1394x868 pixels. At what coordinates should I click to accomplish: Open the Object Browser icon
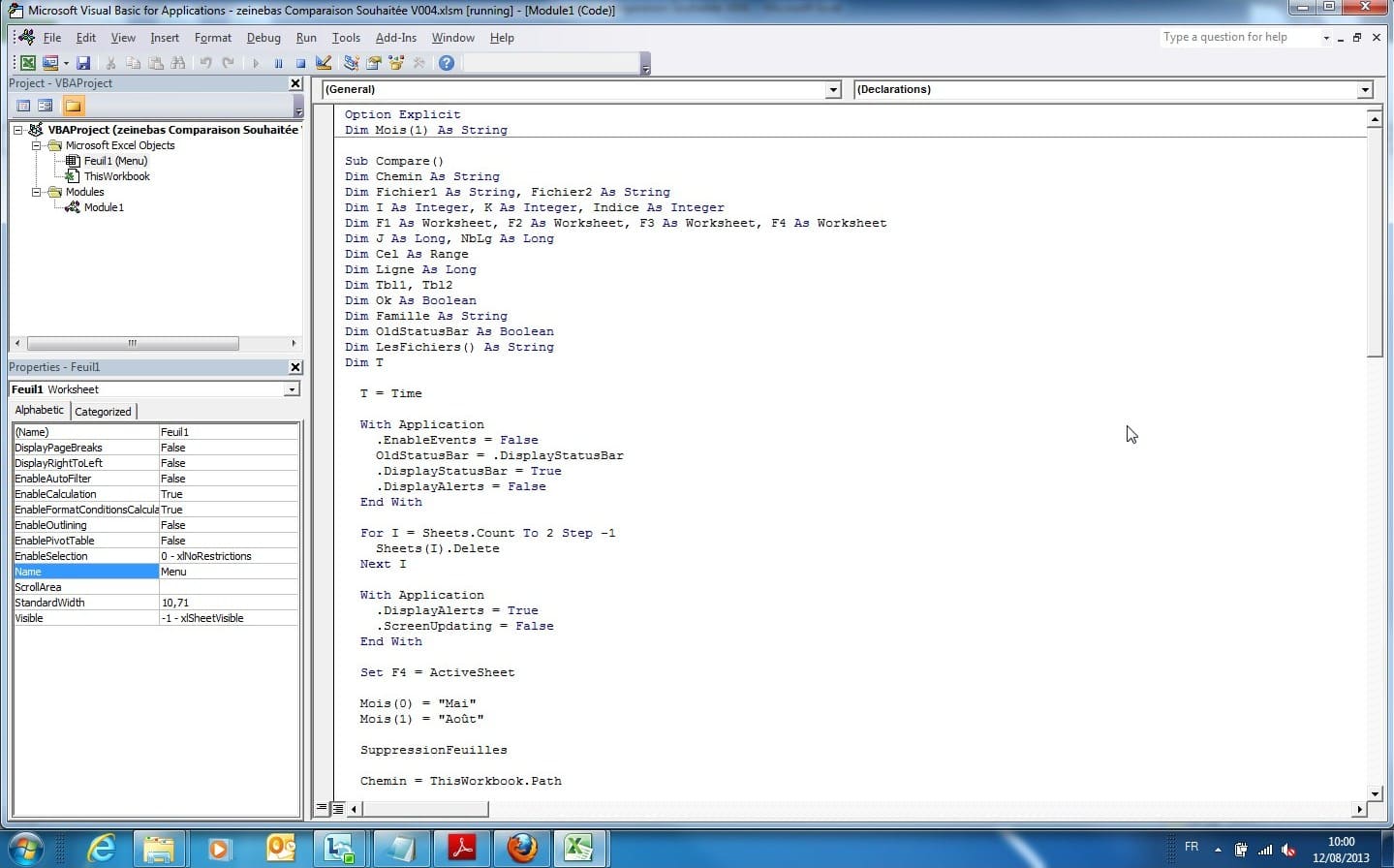396,63
